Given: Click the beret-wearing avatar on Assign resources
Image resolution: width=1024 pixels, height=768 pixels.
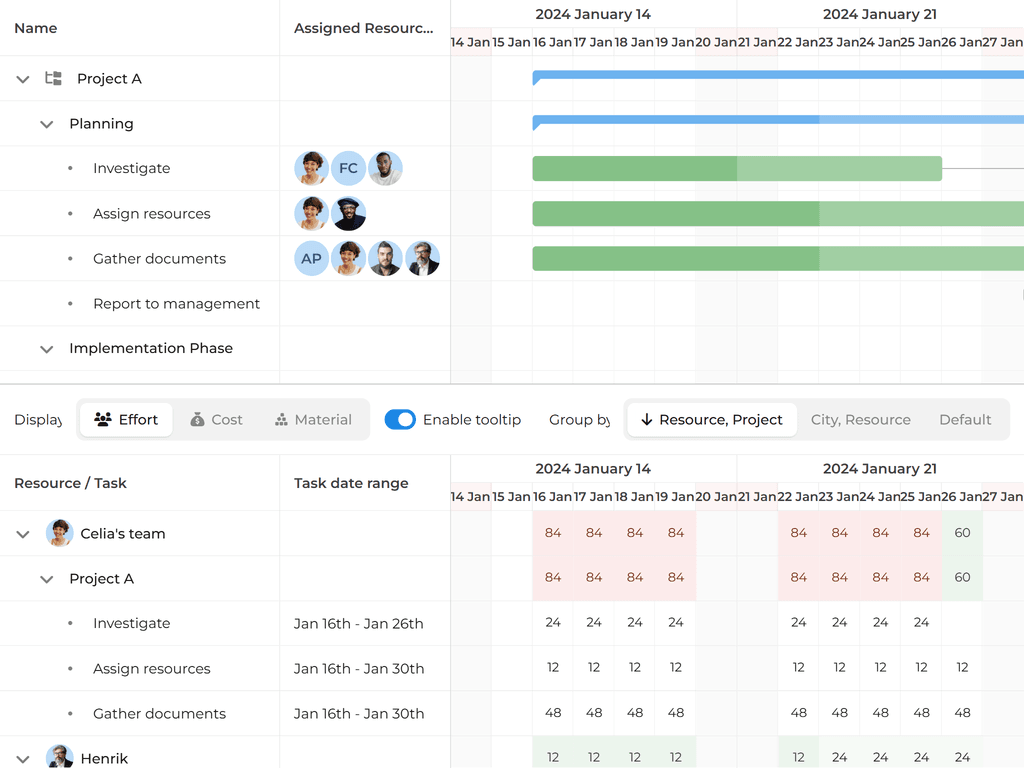Looking at the screenshot, I should (348, 213).
